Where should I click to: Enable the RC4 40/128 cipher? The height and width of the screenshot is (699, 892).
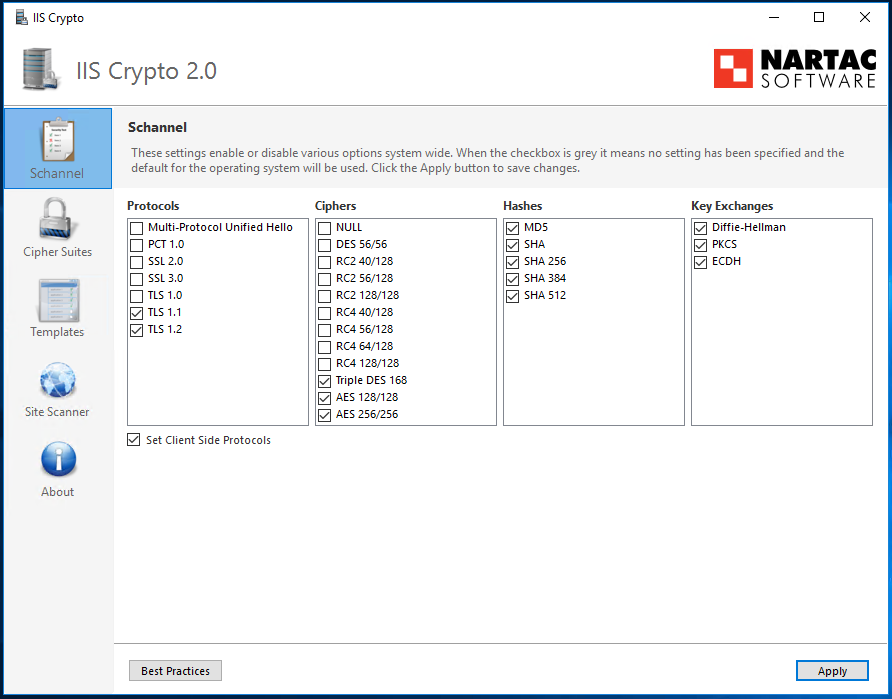[x=324, y=313]
